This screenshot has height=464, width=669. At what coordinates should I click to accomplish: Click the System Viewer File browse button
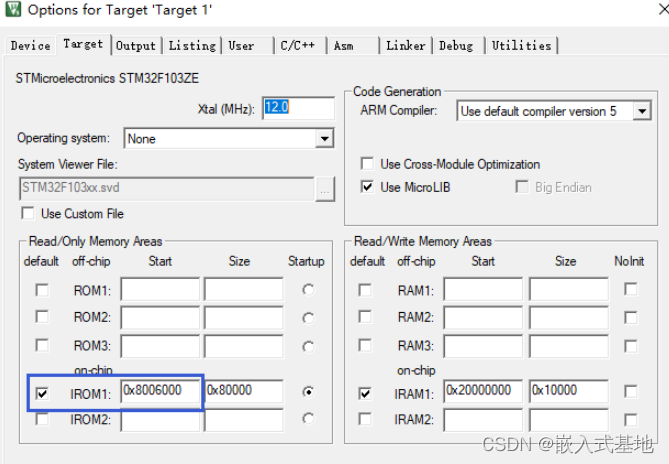(324, 187)
